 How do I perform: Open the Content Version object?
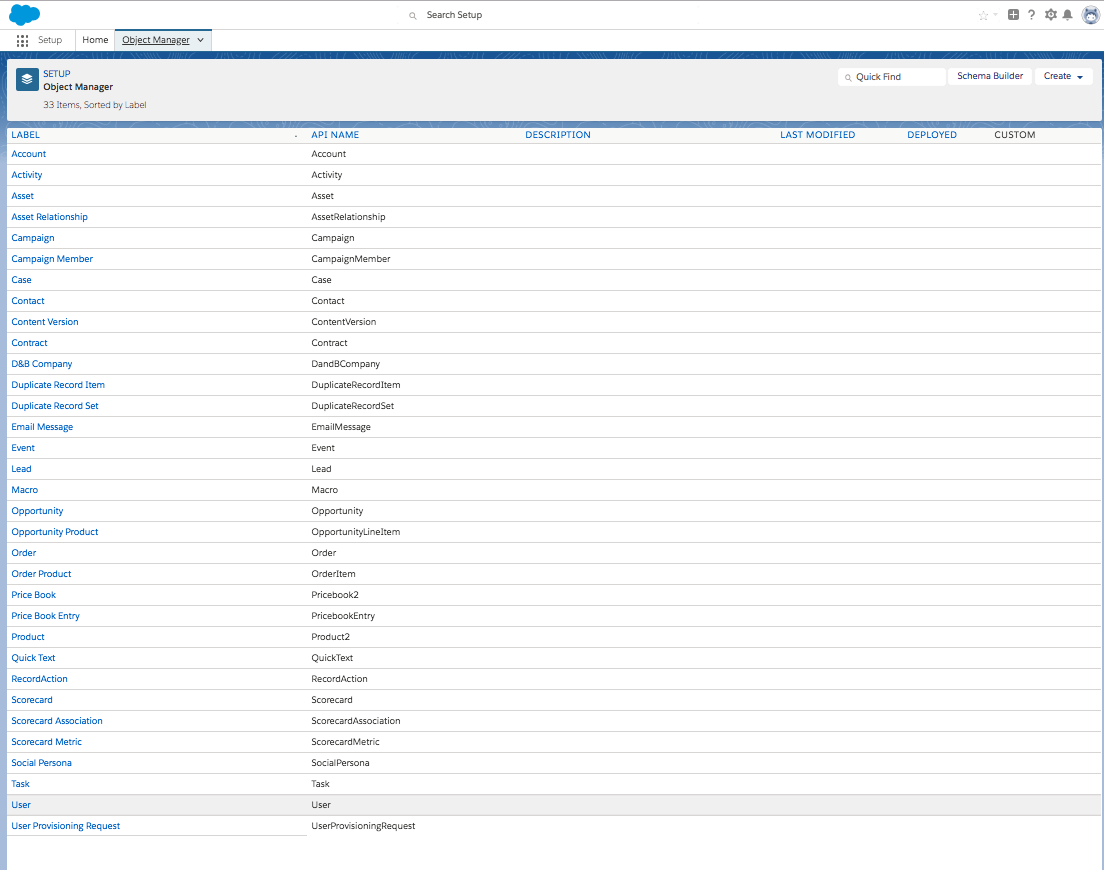pos(44,322)
